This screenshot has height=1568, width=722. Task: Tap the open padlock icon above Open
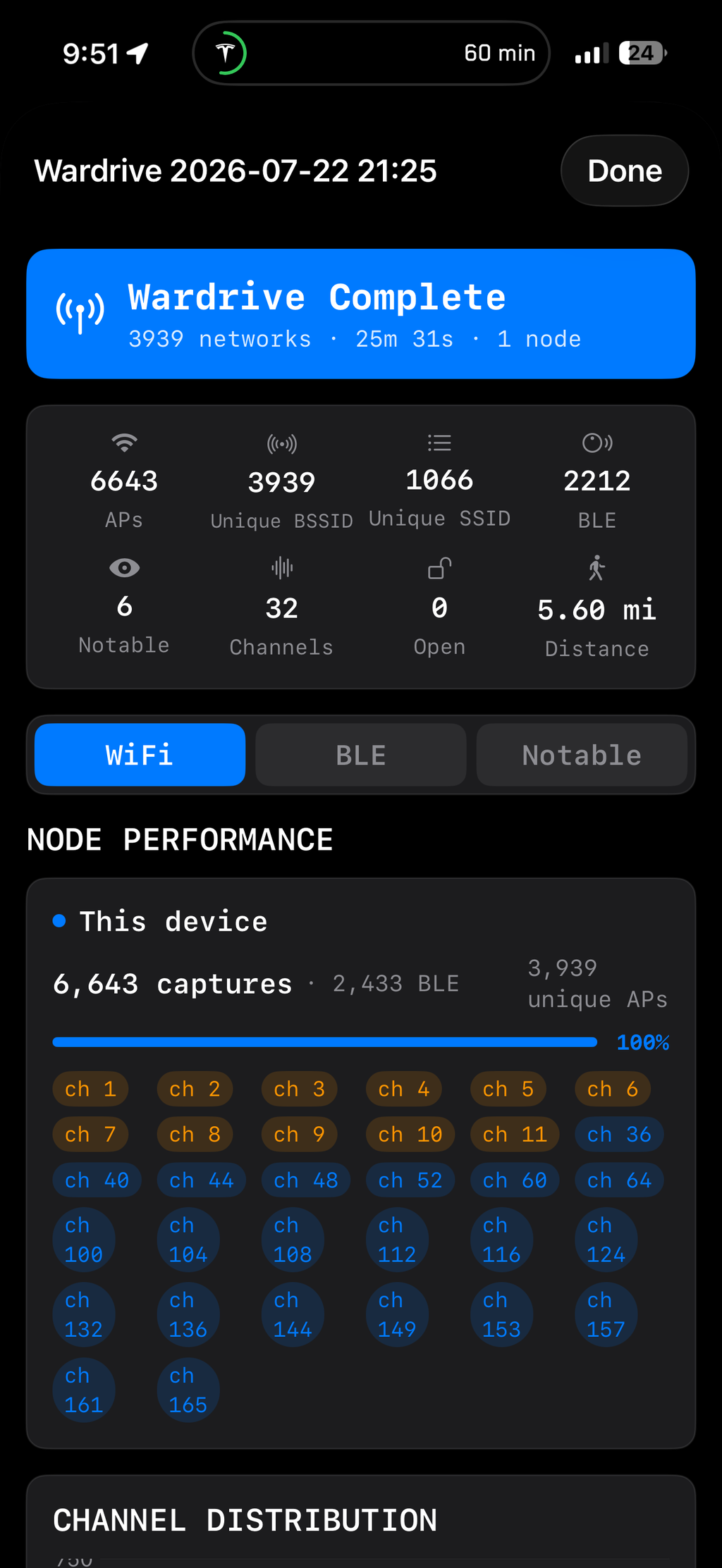point(440,568)
